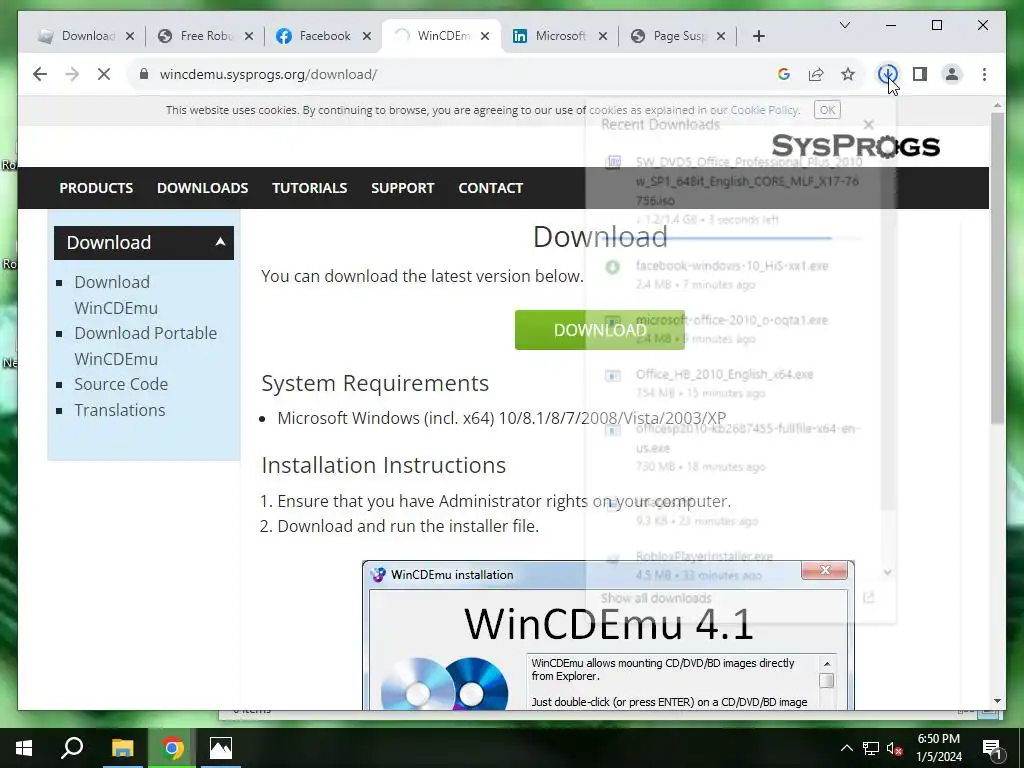Close the Microsoft LinkedIn tab
The height and width of the screenshot is (768, 1024).
click(x=603, y=36)
